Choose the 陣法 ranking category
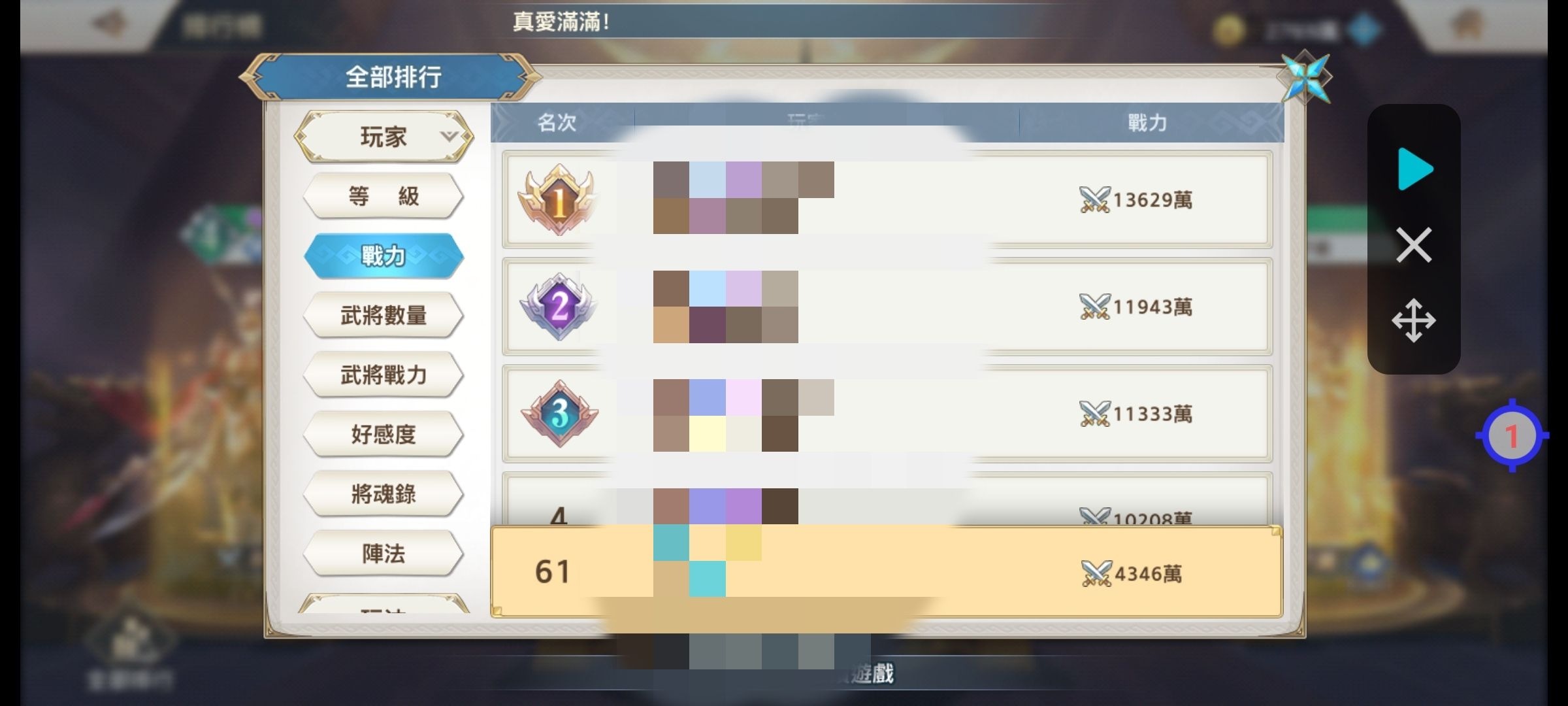This screenshot has height=706, width=1568. 384,554
